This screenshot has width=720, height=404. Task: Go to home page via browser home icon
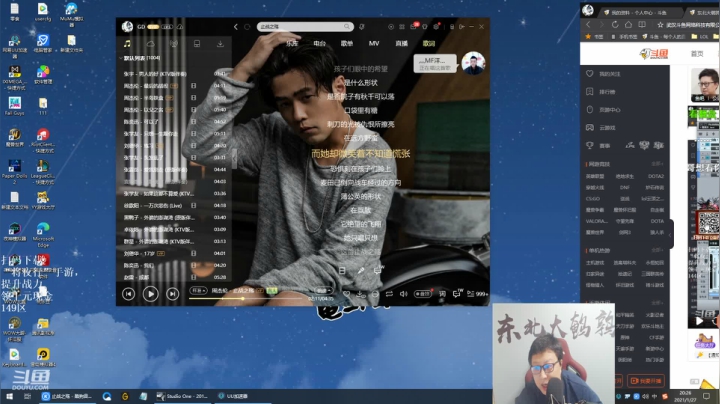(x=628, y=25)
